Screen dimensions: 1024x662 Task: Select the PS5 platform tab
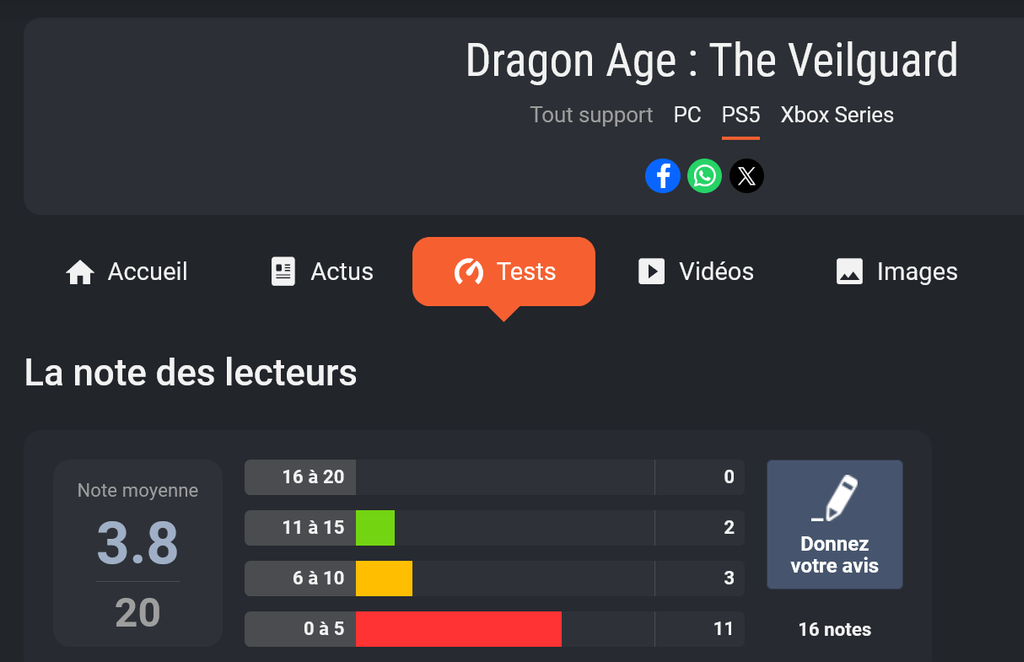point(741,115)
